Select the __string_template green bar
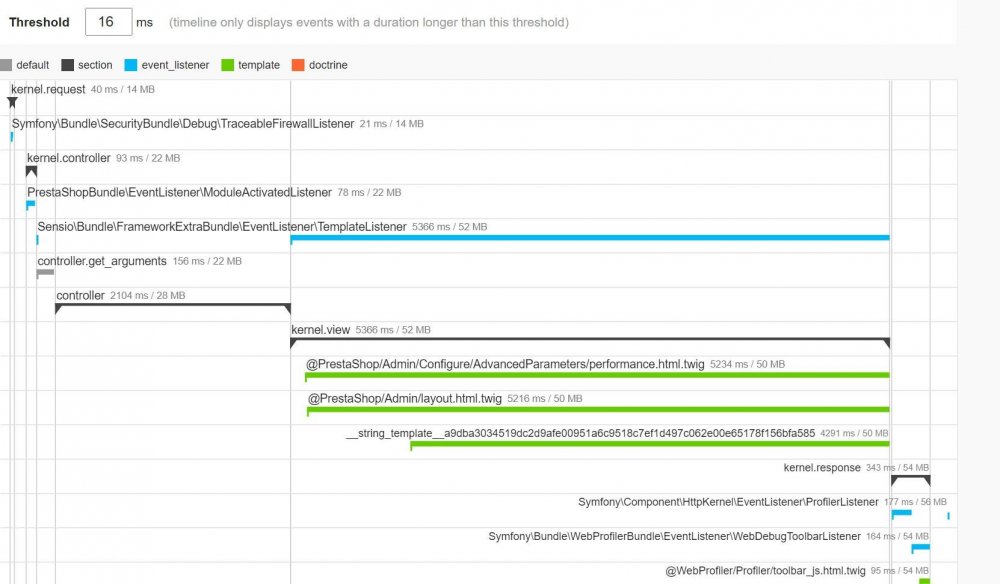The image size is (1000, 584). (650, 444)
